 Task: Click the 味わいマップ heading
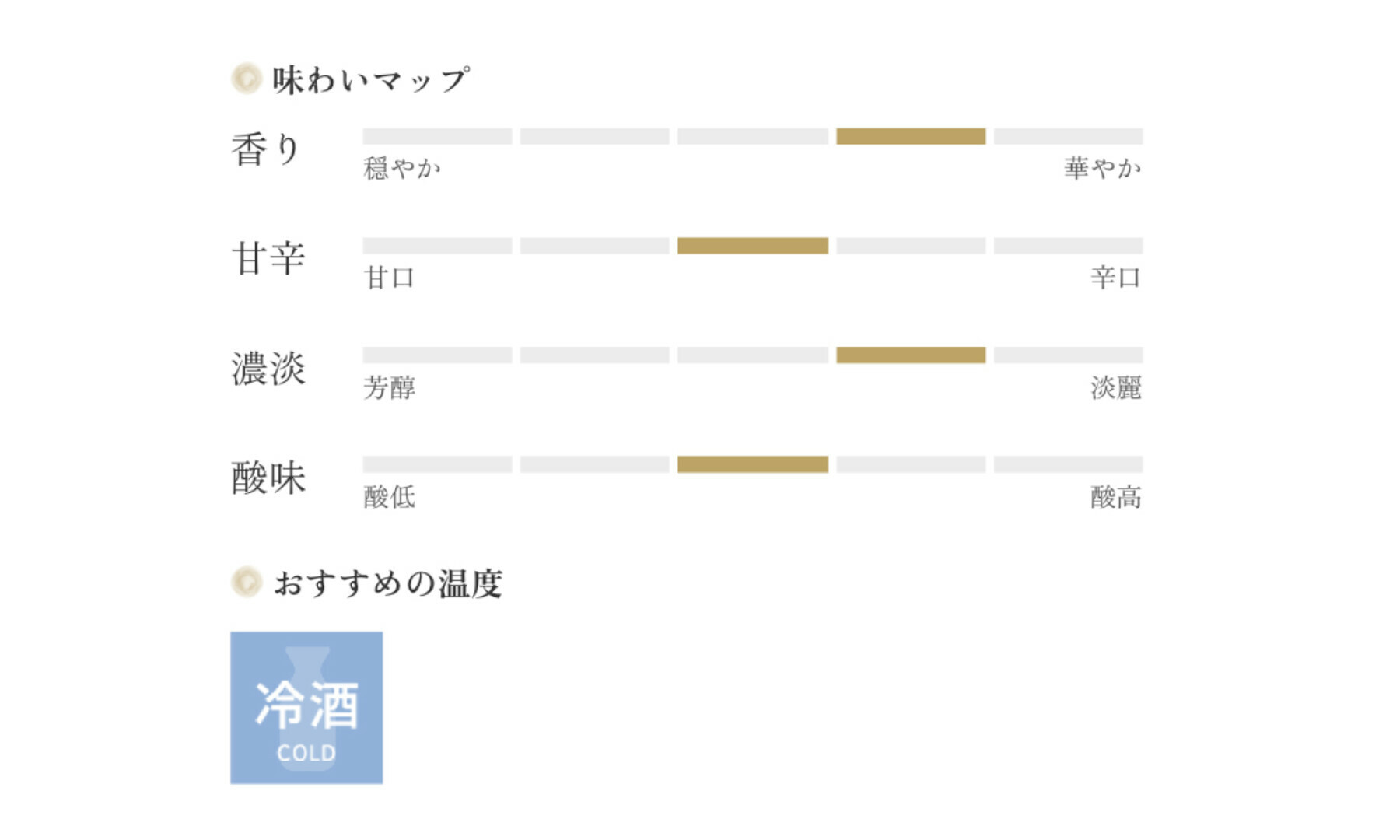click(371, 79)
